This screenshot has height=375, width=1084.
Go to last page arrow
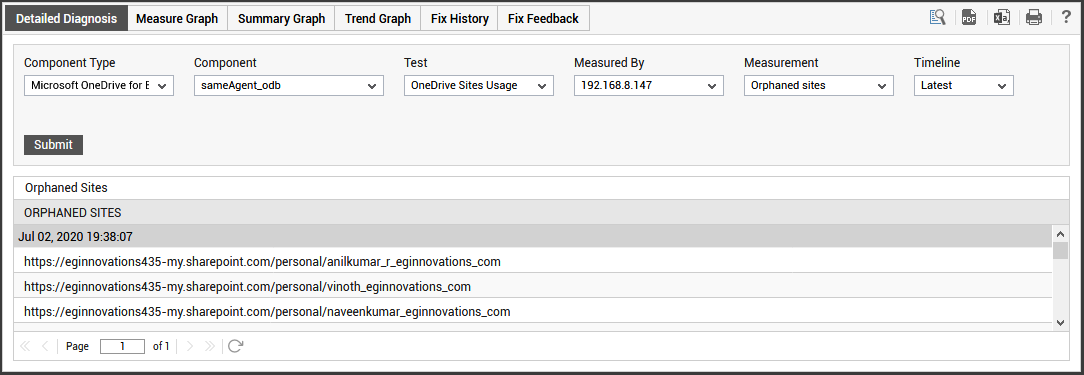point(210,346)
